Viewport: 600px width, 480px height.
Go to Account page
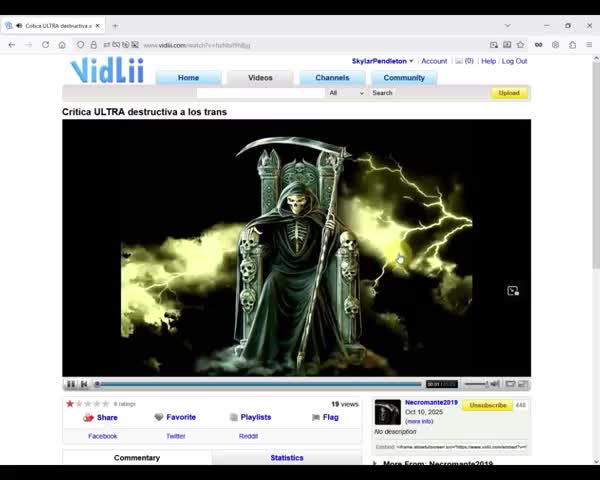tap(434, 61)
